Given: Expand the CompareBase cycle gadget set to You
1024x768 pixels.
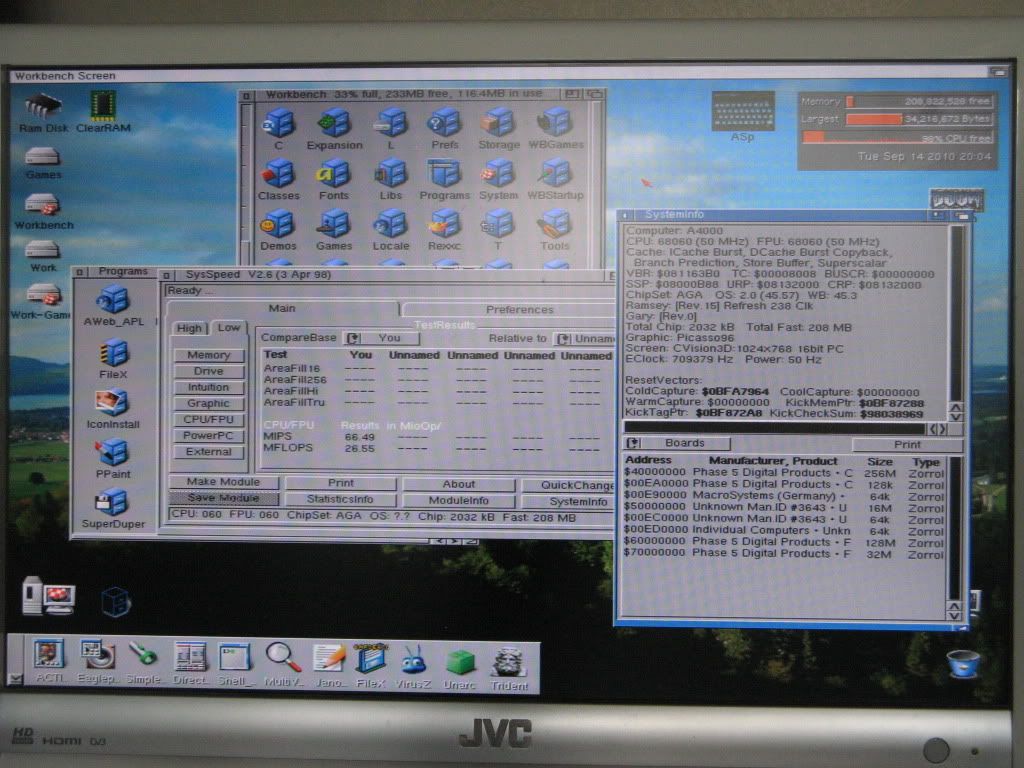Looking at the screenshot, I should point(380,338).
